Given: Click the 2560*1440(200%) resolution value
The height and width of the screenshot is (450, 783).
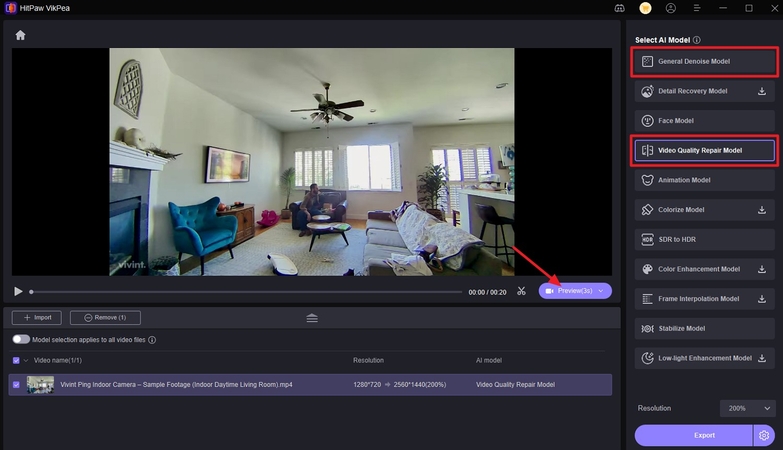Looking at the screenshot, I should point(419,385).
